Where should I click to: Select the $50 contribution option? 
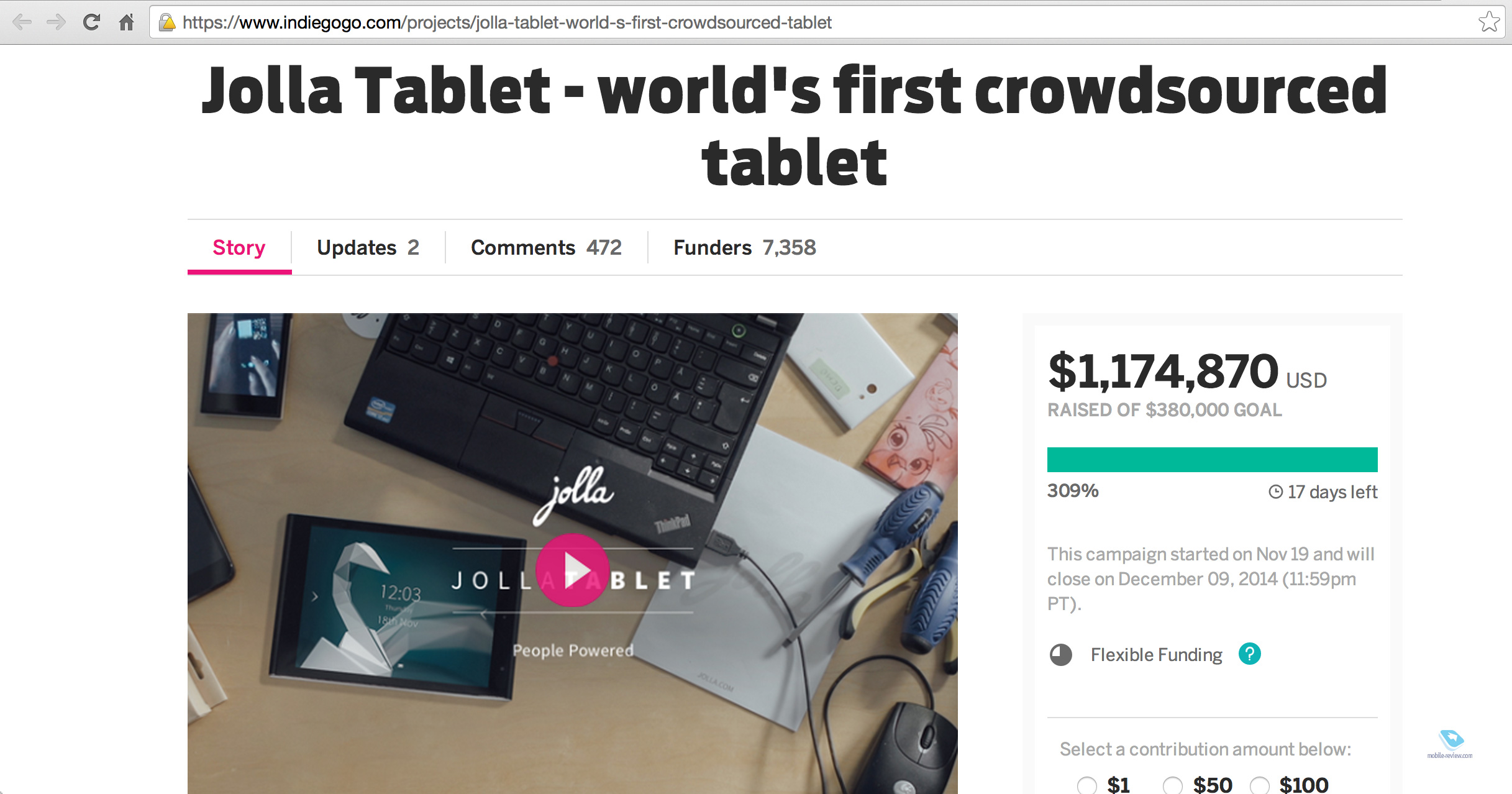1173,785
